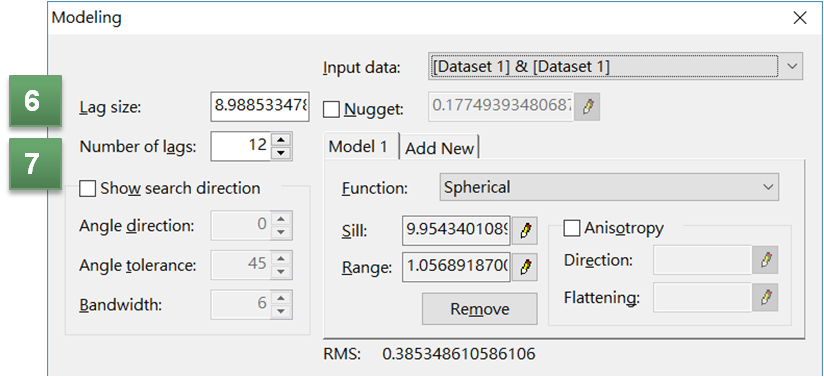Close the Modeling dialog
This screenshot has height=377, width=824.
799,18
